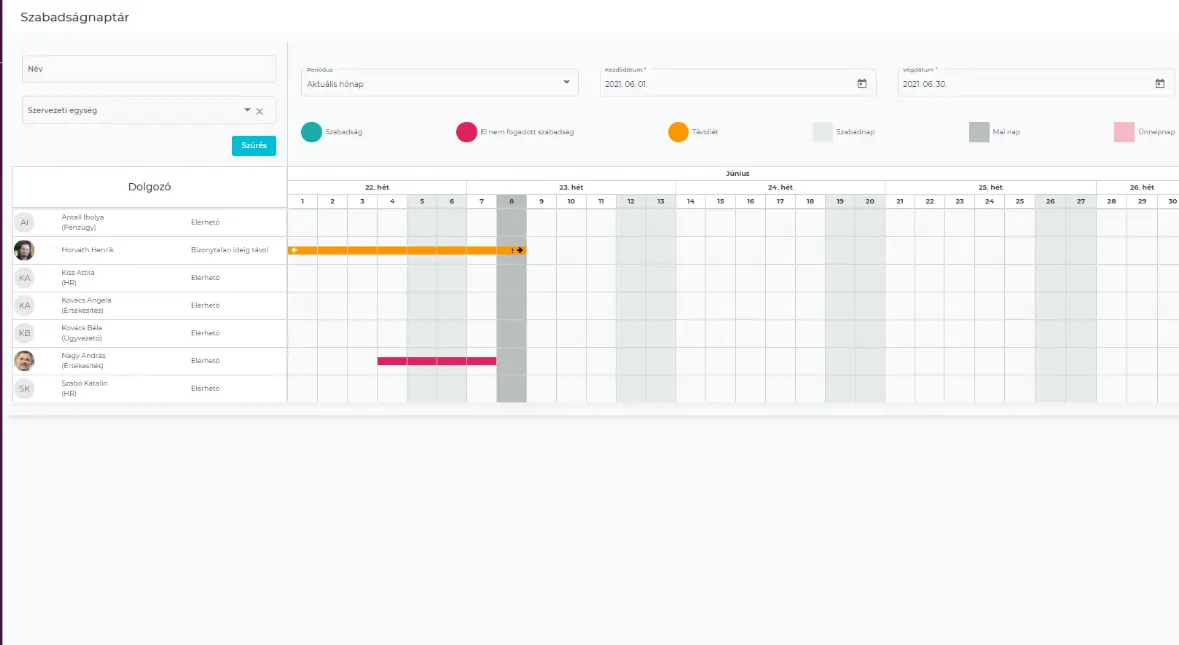Open the Kezdődátum calendar picker icon
Viewport: 1179px width, 645px height.
[x=861, y=84]
